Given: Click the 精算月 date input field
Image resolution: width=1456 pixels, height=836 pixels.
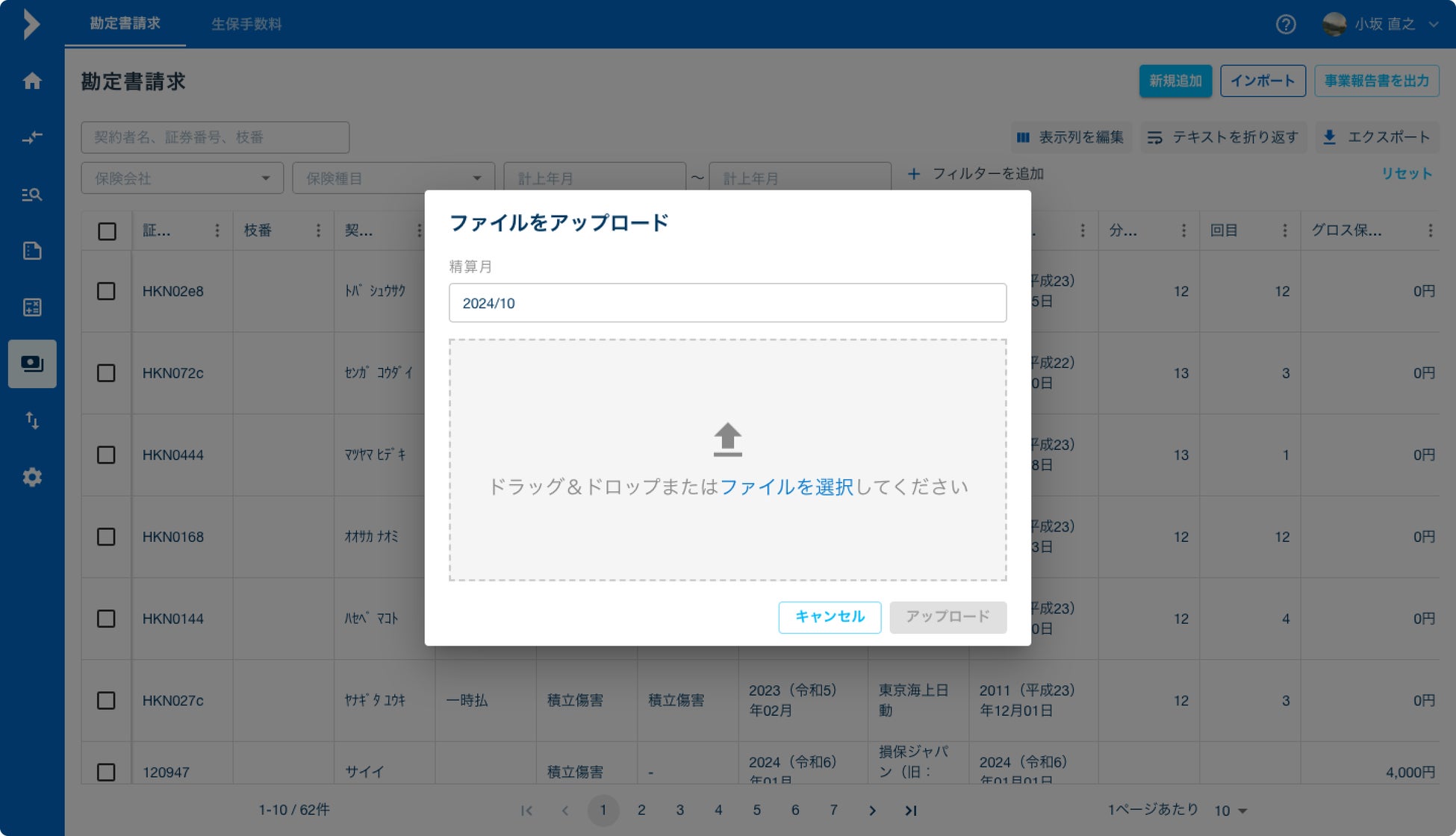Looking at the screenshot, I should pos(727,303).
